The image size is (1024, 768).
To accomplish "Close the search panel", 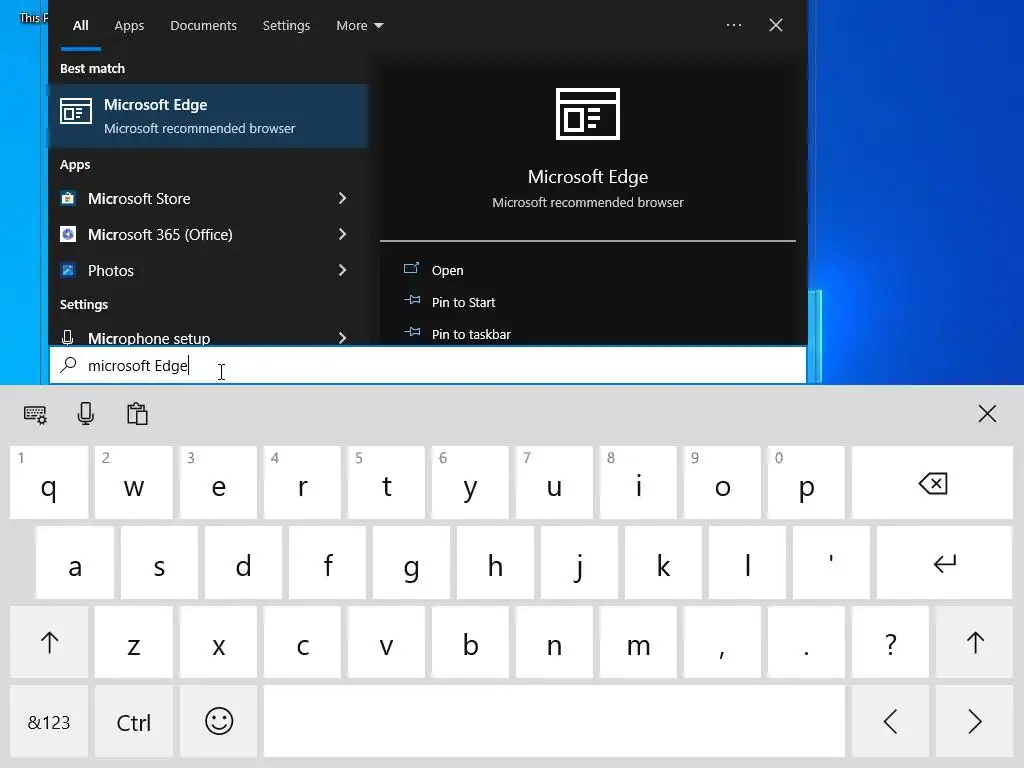I will (775, 25).
